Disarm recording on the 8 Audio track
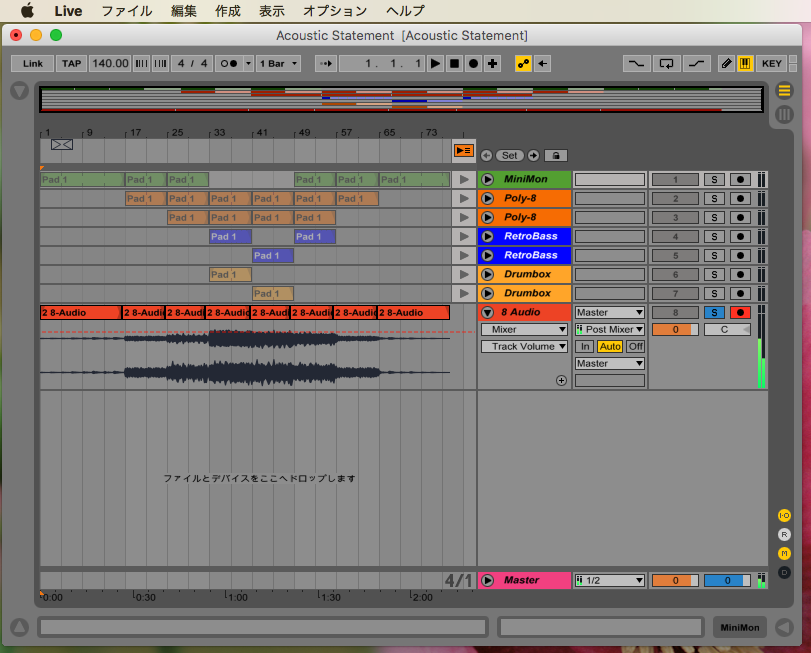This screenshot has height=653, width=811. [x=740, y=312]
